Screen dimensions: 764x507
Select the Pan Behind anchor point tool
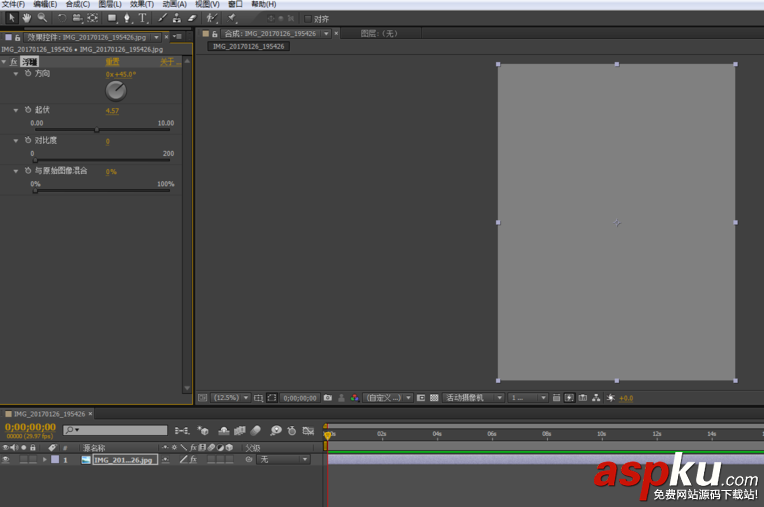93,18
